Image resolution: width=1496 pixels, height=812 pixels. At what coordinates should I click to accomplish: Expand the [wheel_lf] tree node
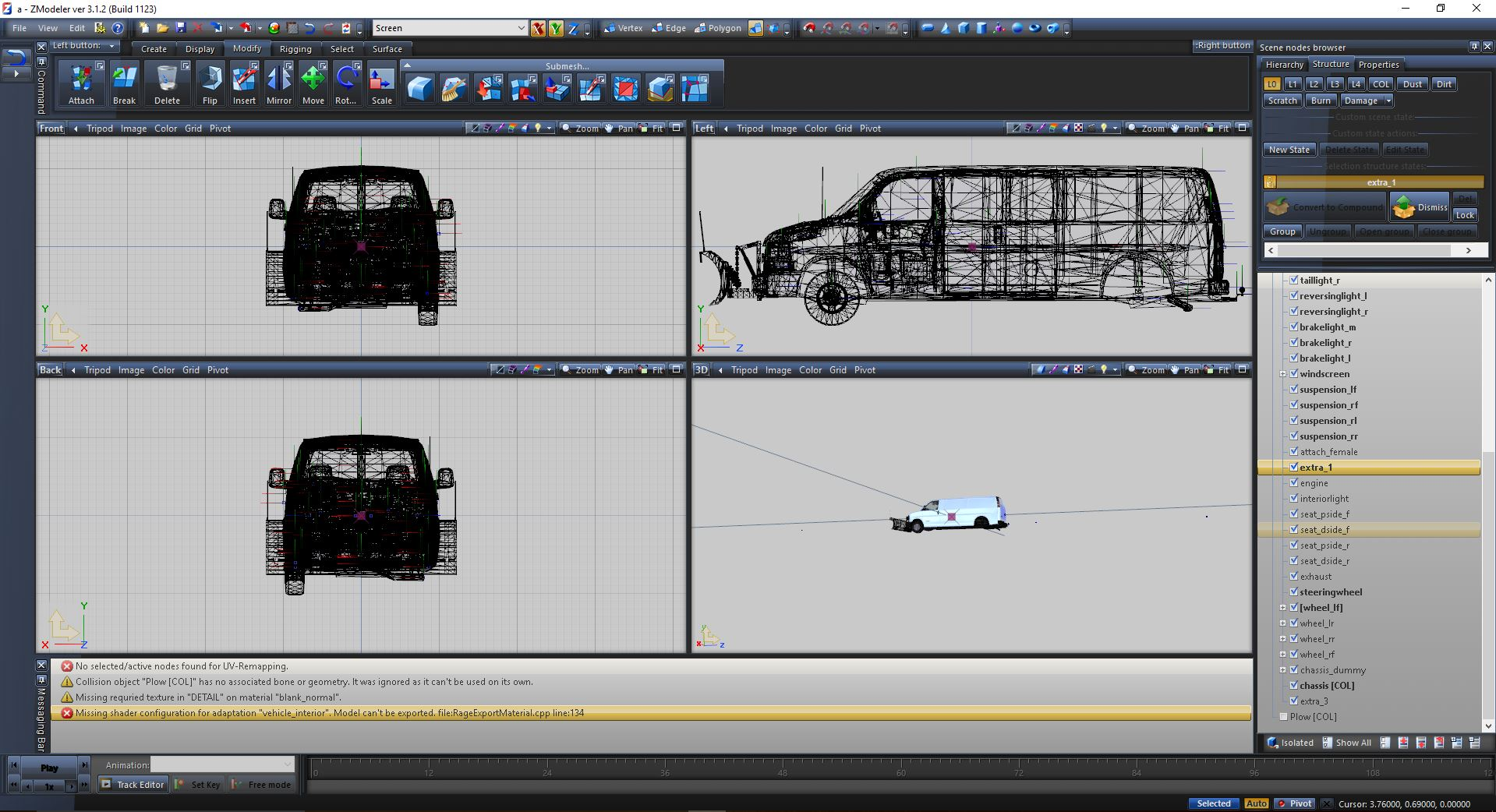1282,608
